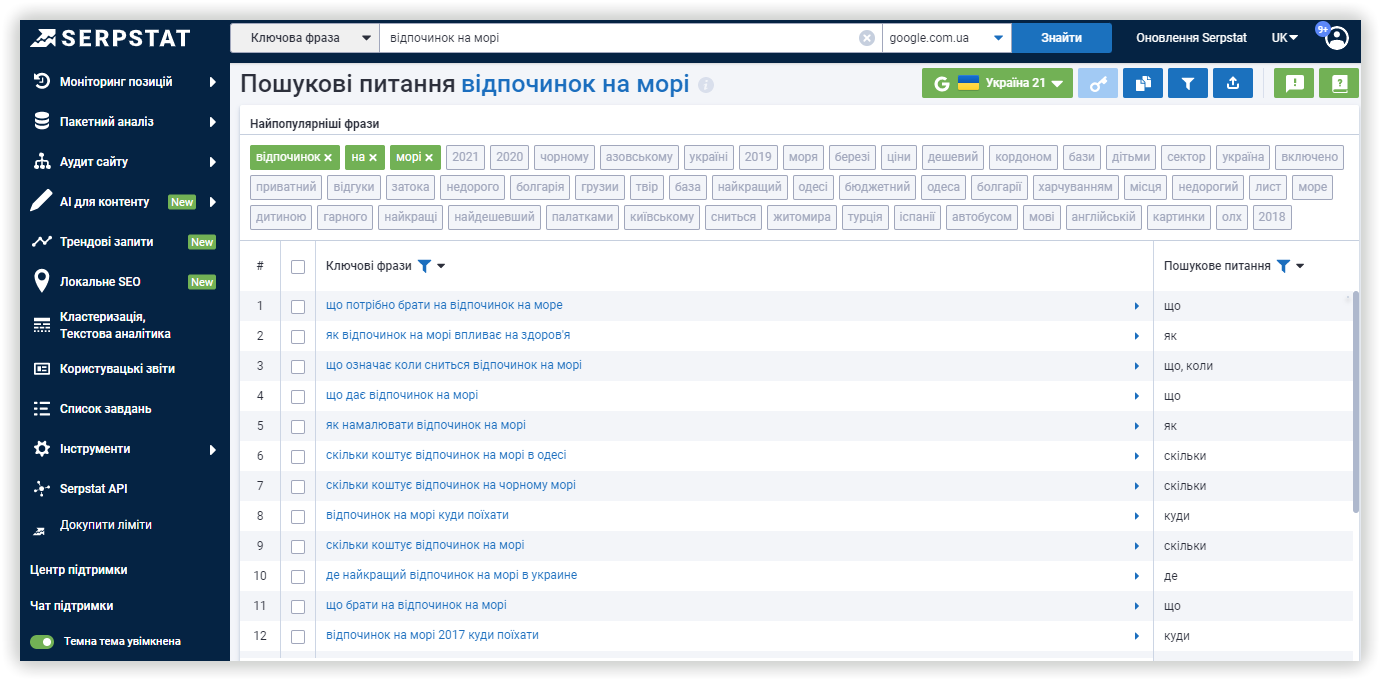Click the Serpstat API network icon

(x=42, y=489)
